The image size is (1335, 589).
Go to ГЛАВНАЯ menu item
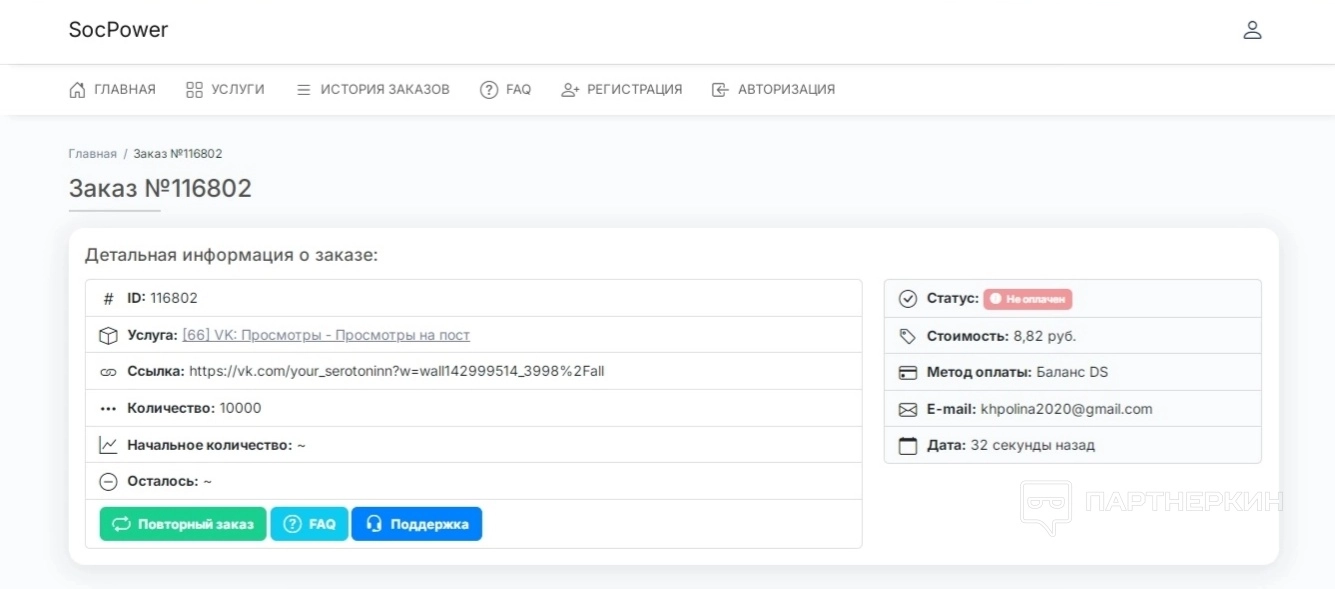click(x=112, y=90)
